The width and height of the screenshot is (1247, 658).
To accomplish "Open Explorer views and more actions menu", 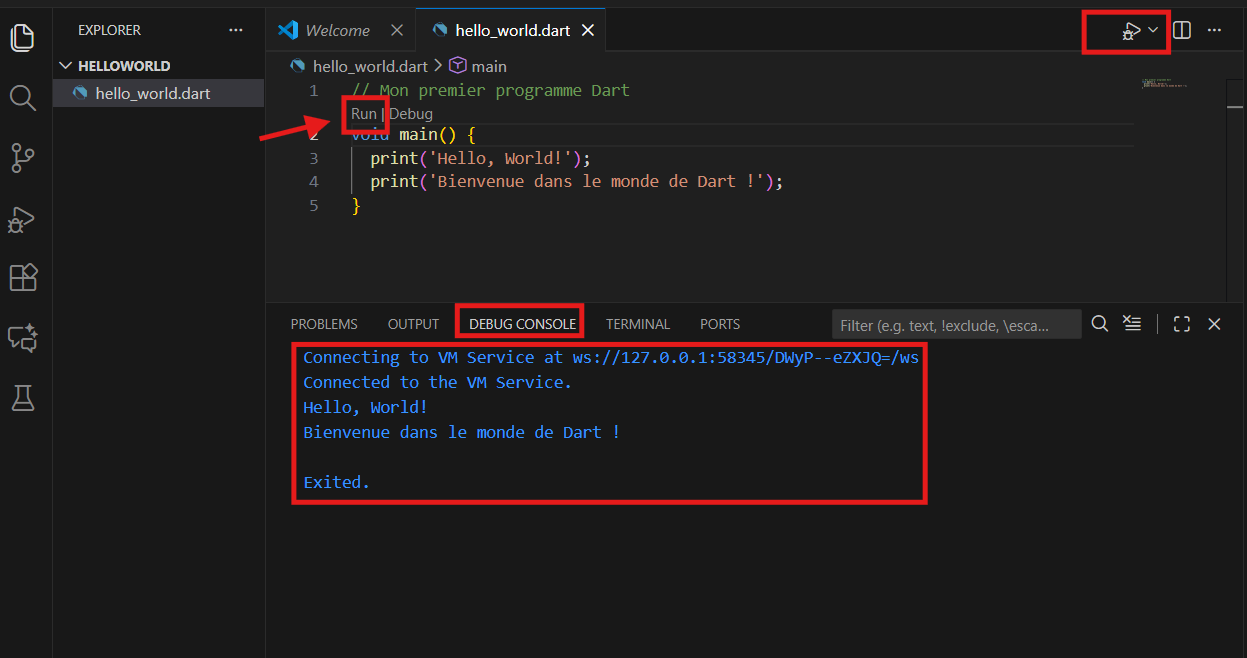I will 236,30.
